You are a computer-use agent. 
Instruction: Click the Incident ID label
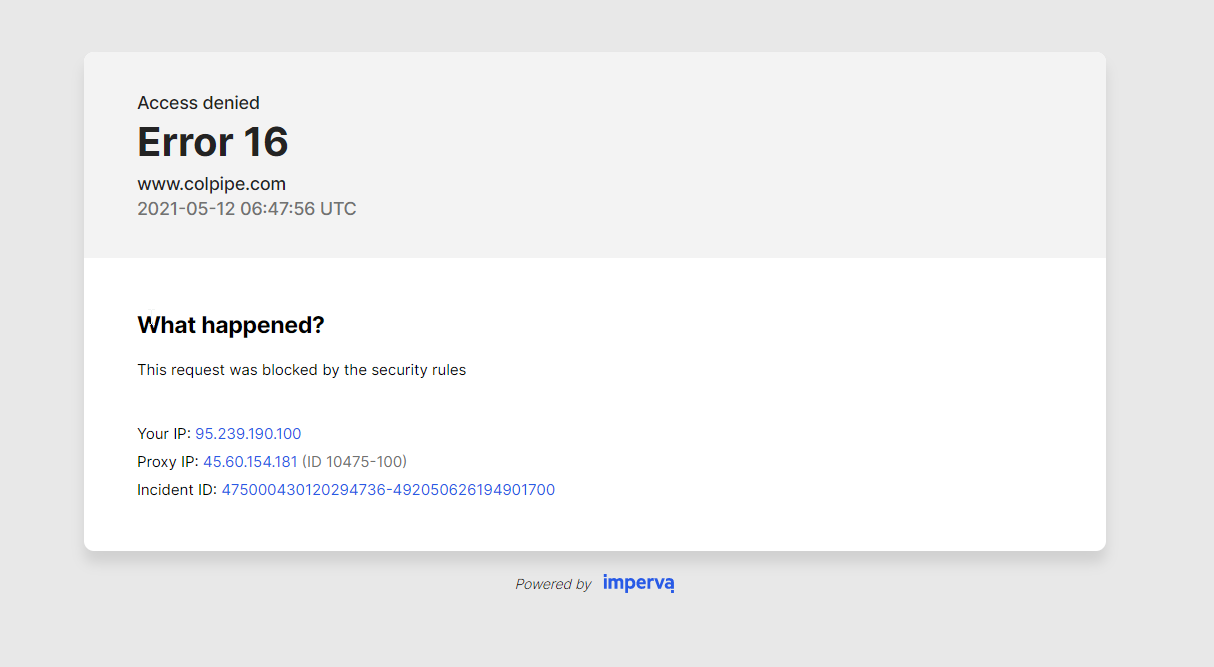point(176,490)
